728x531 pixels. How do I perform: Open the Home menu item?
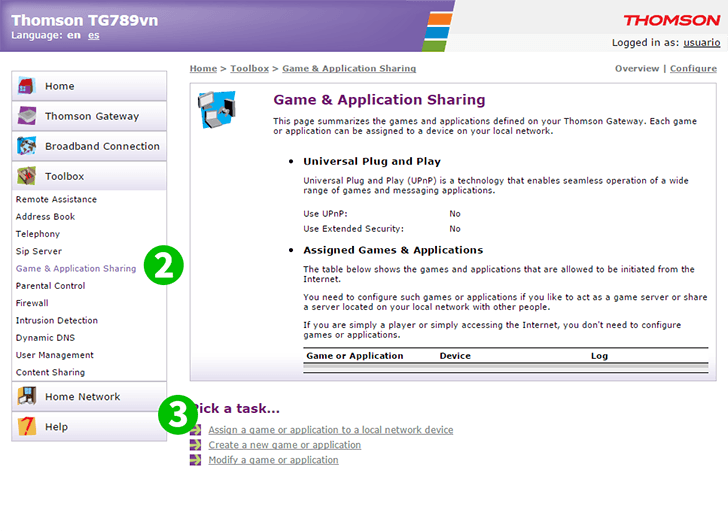89,86
